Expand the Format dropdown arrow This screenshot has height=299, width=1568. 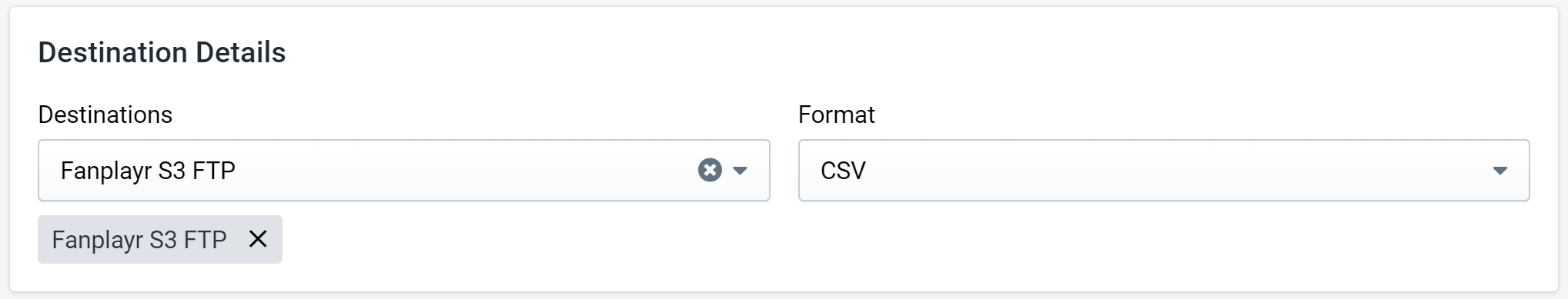click(x=1499, y=171)
